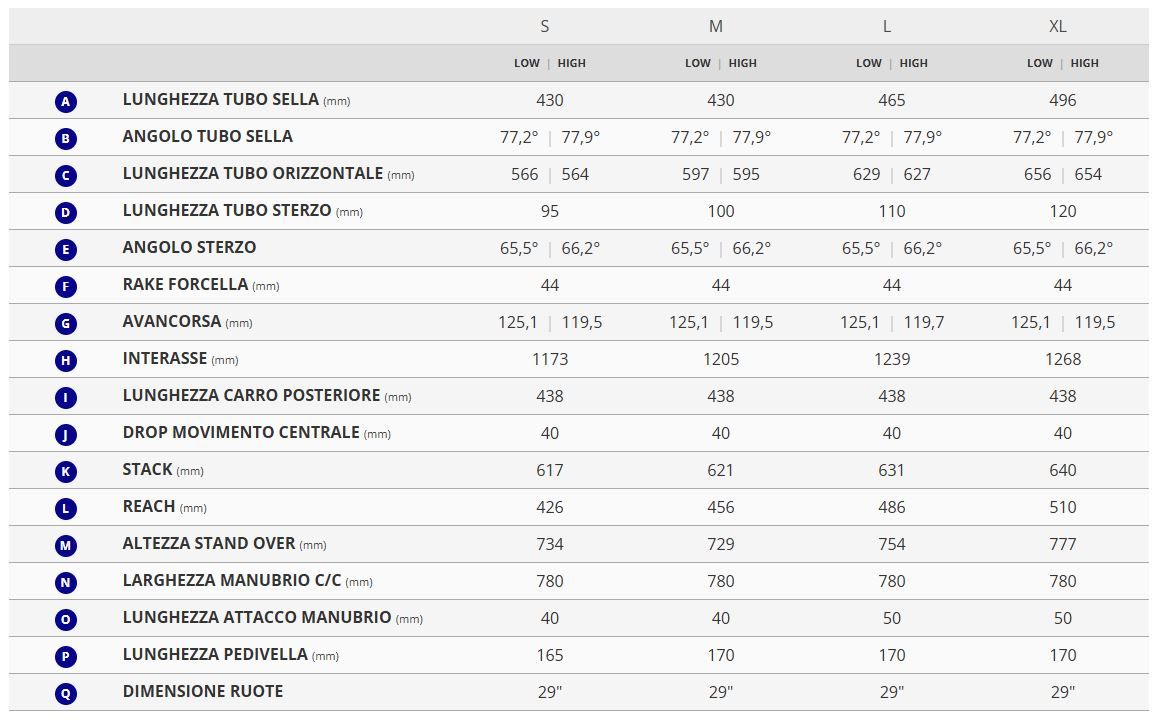Click the N badge beside Larghezza Manubrio
The width and height of the screenshot is (1163, 720).
point(66,582)
